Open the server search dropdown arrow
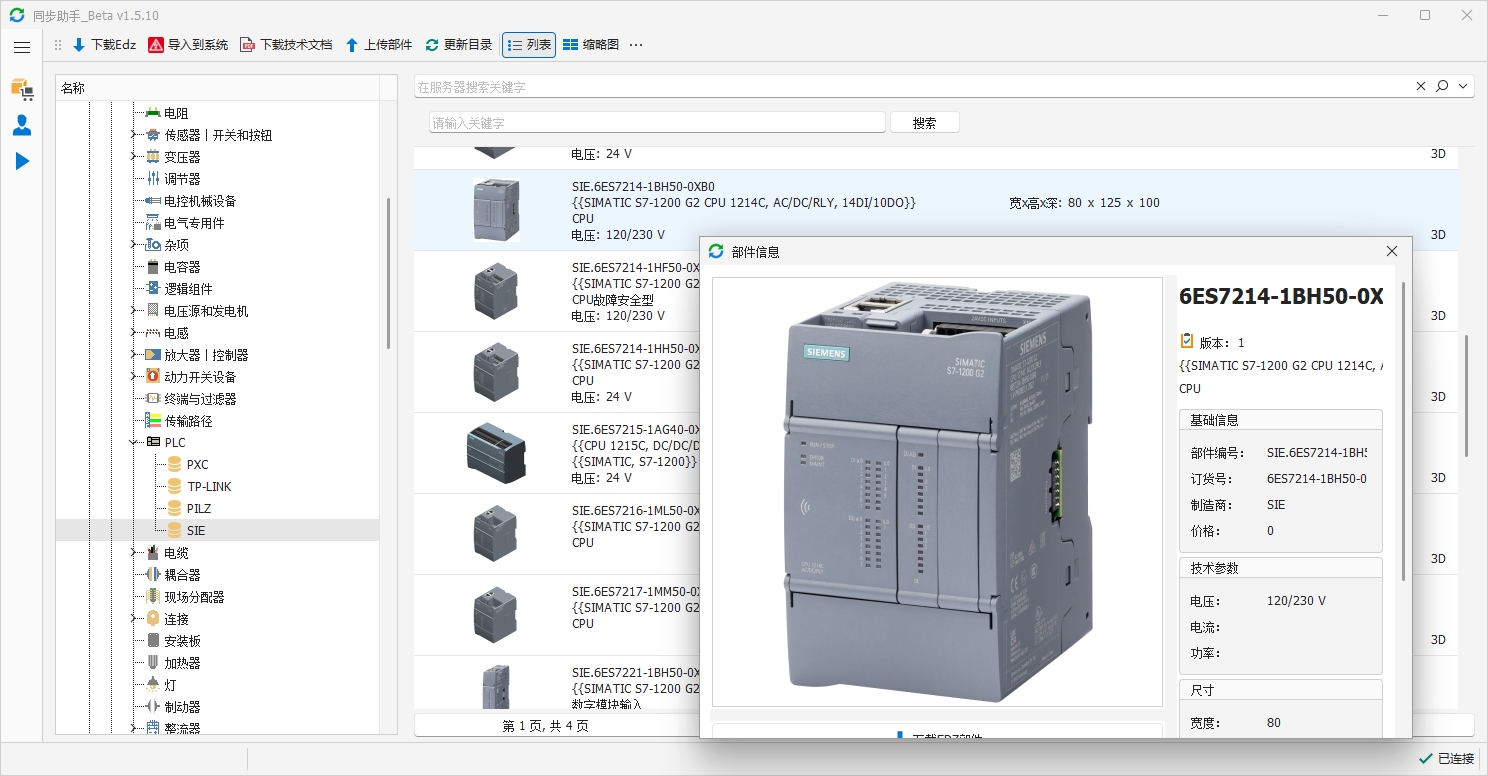This screenshot has width=1488, height=776. click(1464, 87)
